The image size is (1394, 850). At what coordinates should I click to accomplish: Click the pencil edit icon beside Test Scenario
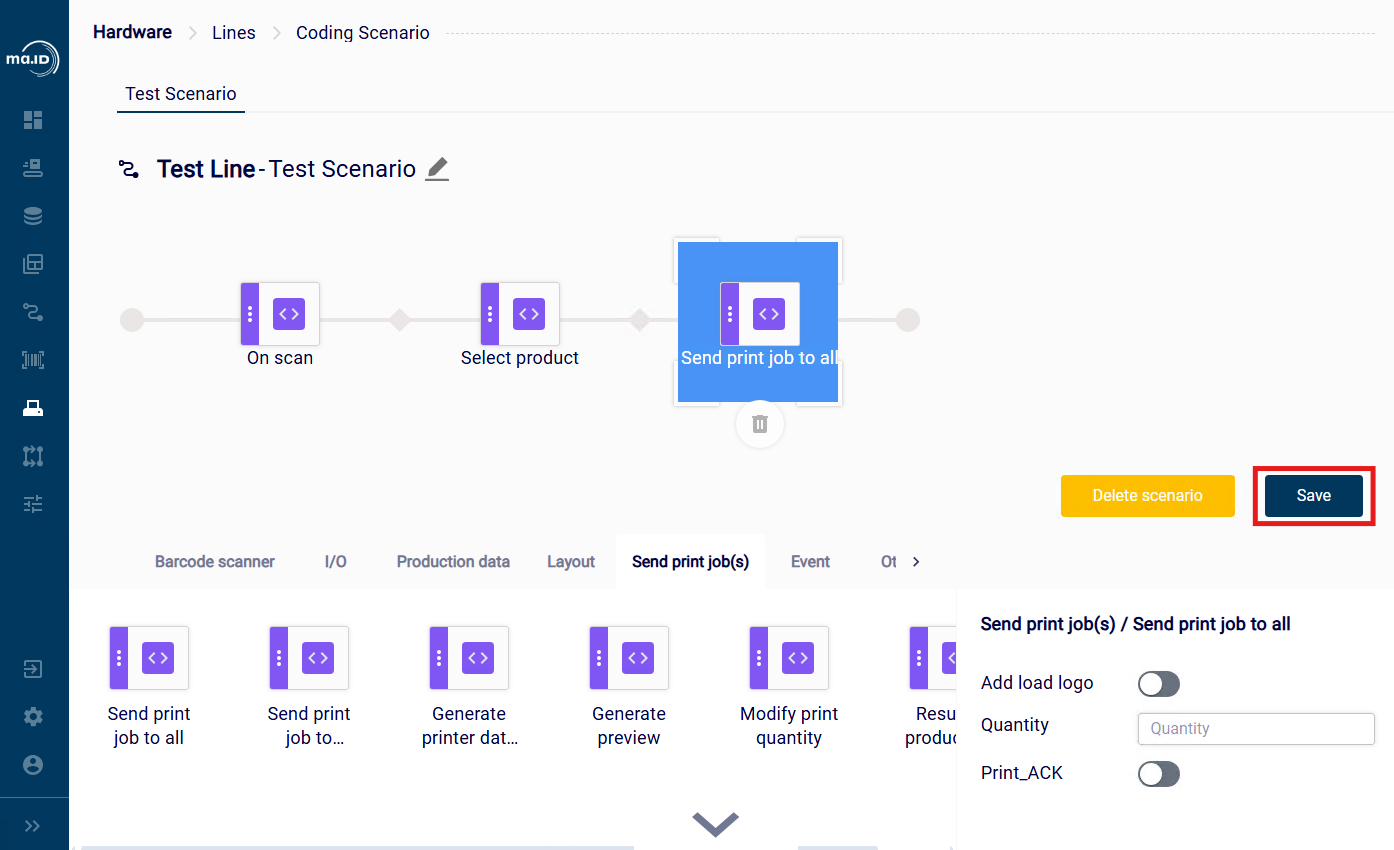[x=437, y=169]
